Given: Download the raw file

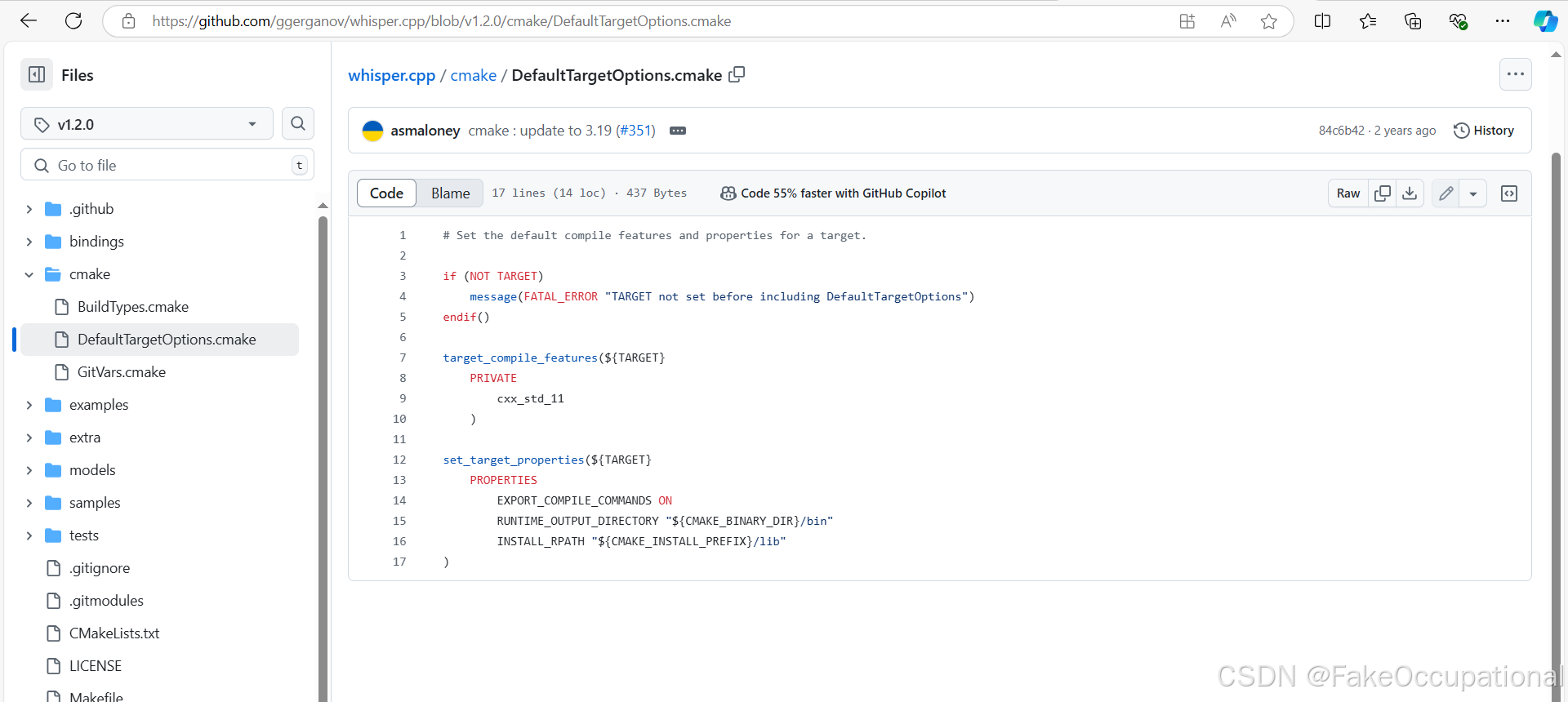Looking at the screenshot, I should [x=1410, y=193].
